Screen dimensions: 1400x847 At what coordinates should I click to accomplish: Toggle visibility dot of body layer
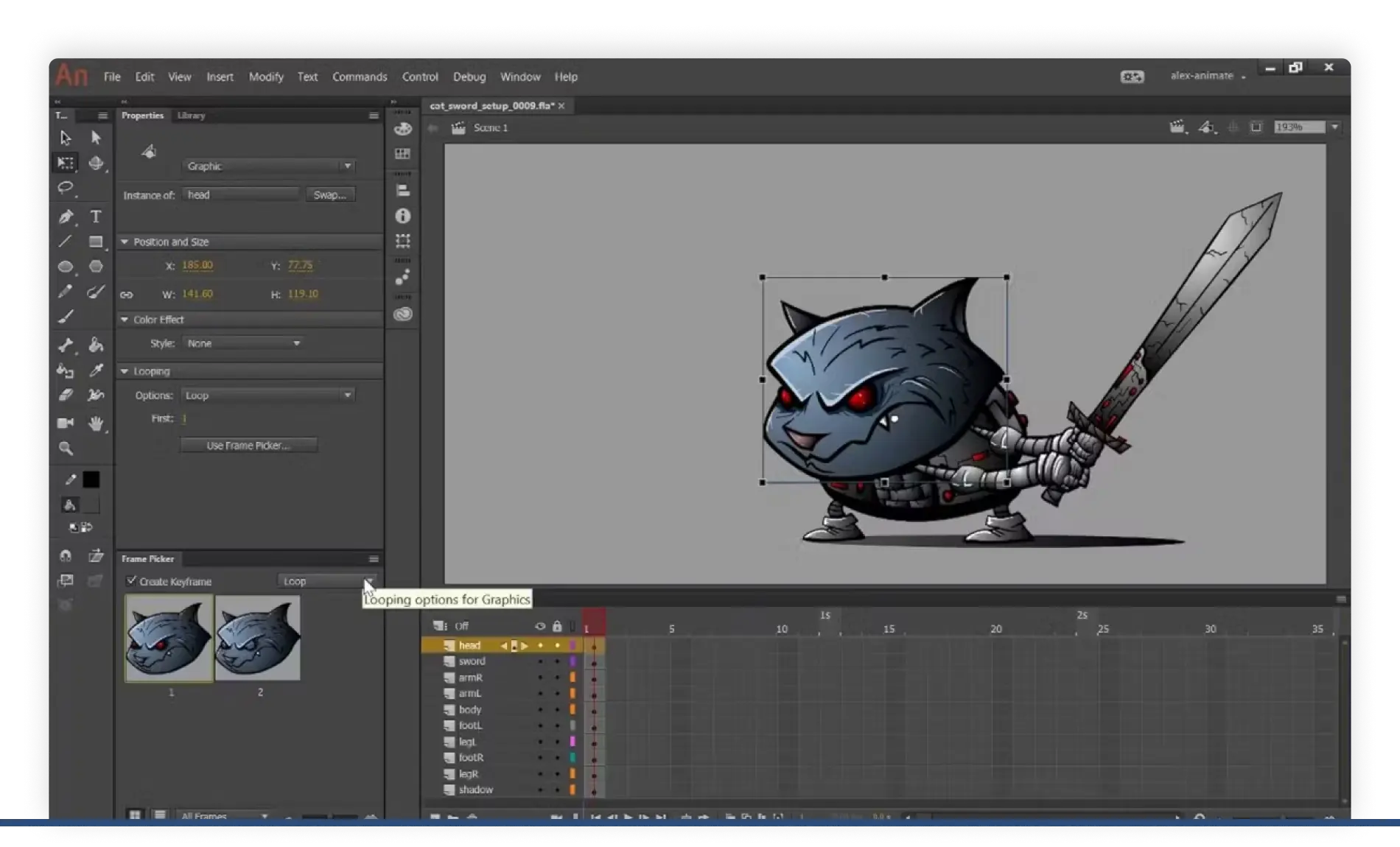[x=540, y=709]
